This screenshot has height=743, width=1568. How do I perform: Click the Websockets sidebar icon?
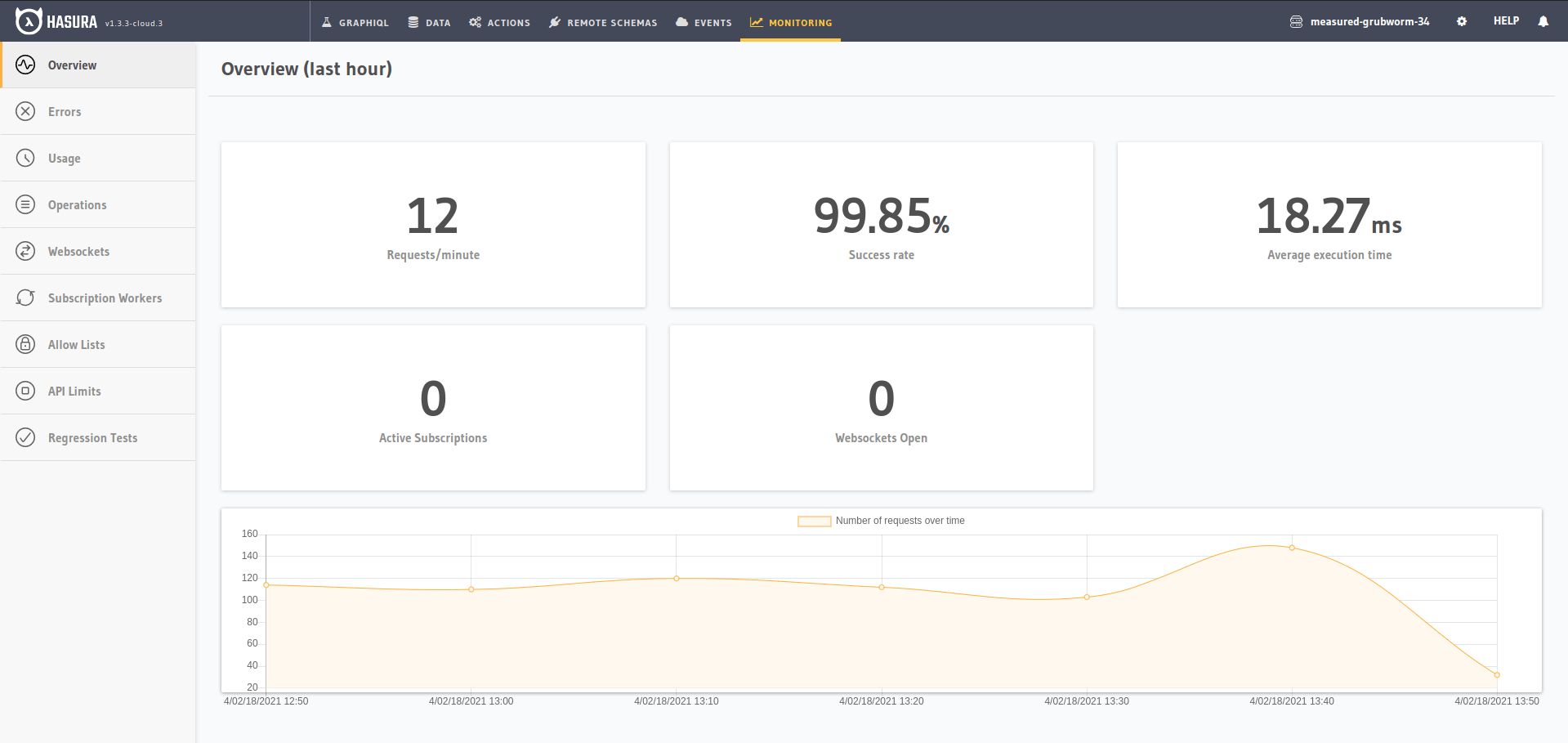(25, 251)
